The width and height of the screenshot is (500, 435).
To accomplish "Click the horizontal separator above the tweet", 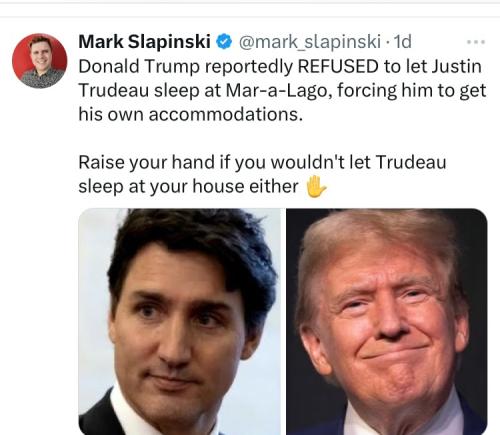I will coord(250,17).
